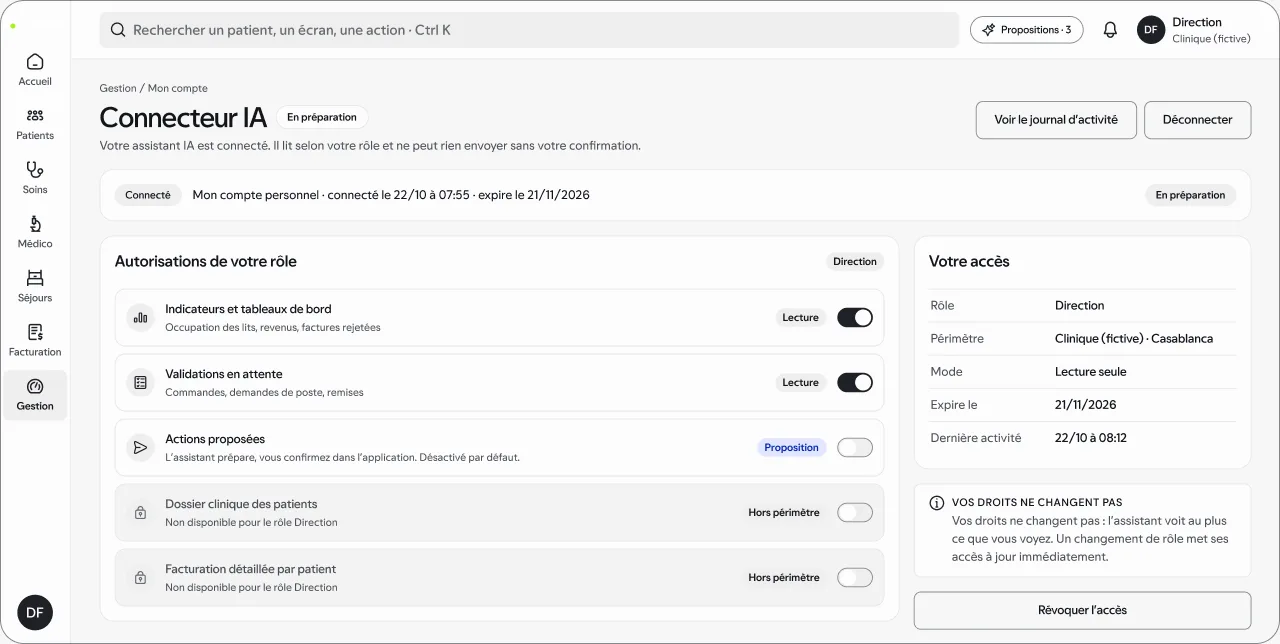Click the lock icon for Facturation détaillée
Image resolution: width=1280 pixels, height=644 pixels.
141,578
